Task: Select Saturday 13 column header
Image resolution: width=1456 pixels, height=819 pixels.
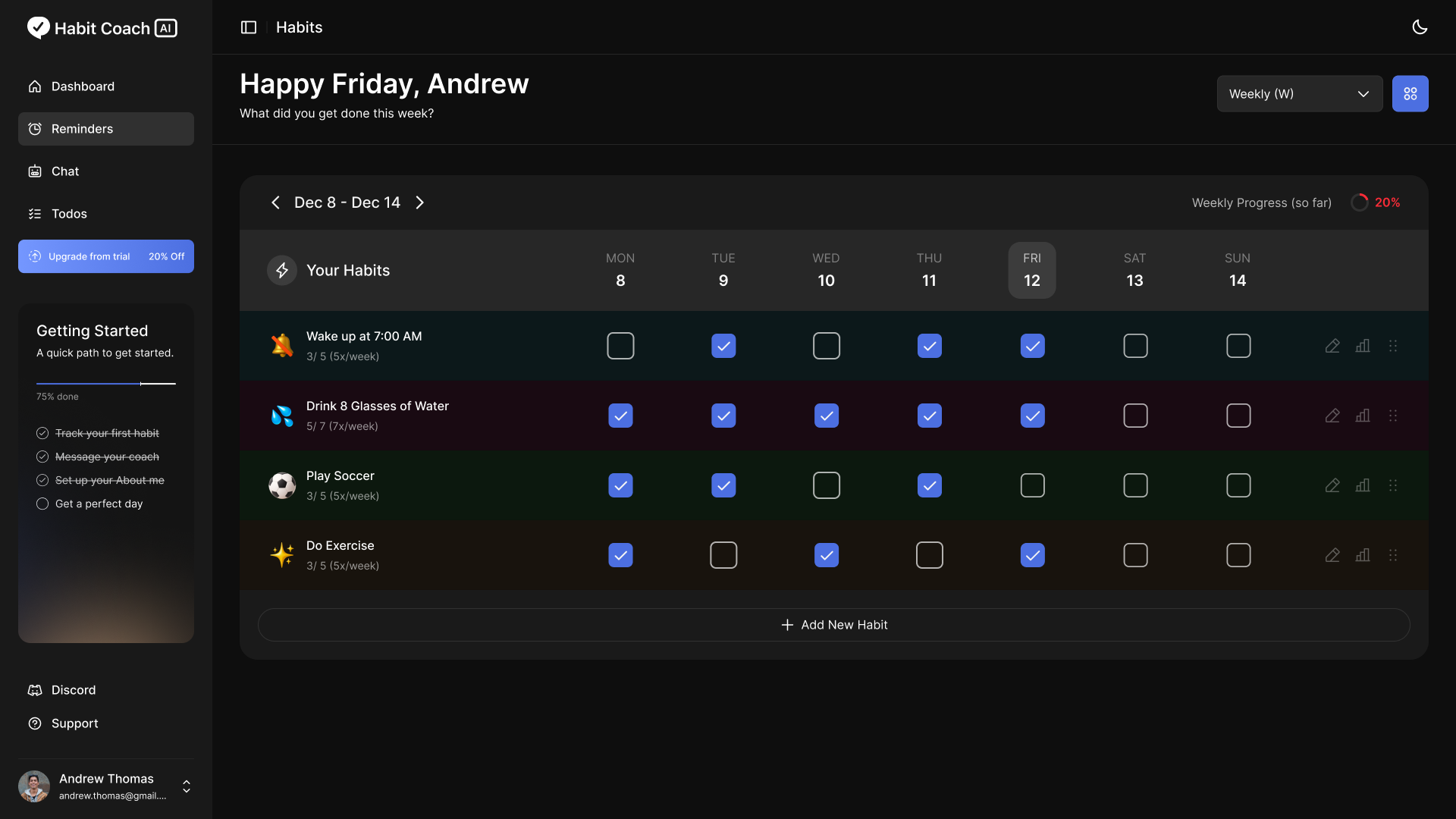Action: coord(1134,270)
